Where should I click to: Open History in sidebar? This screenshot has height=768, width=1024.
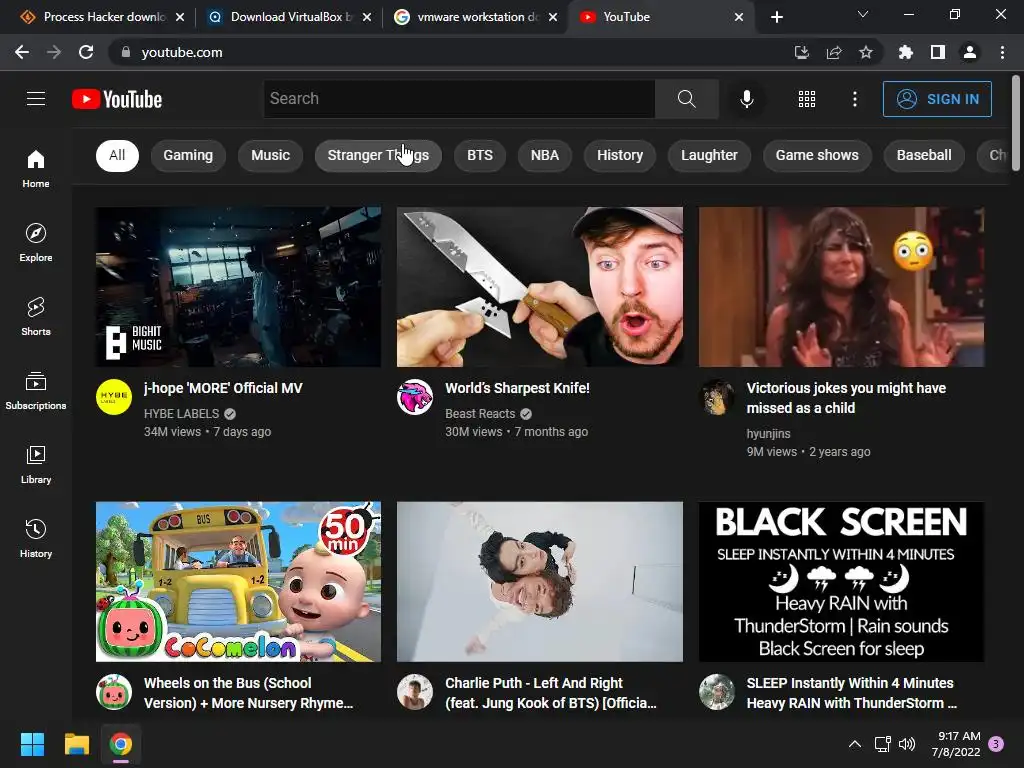coord(36,538)
